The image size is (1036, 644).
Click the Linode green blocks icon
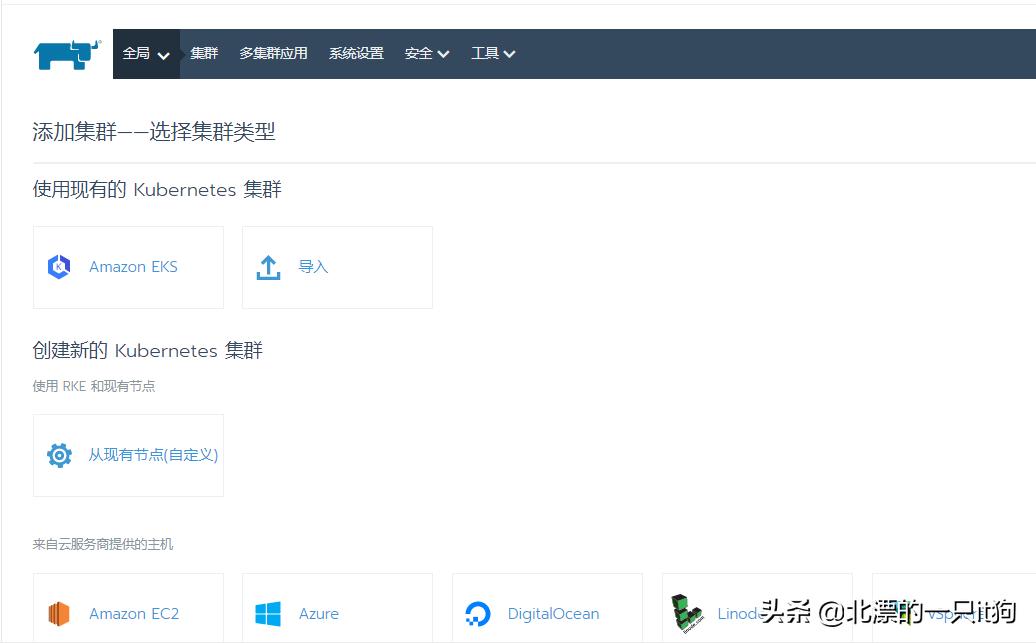point(686,613)
